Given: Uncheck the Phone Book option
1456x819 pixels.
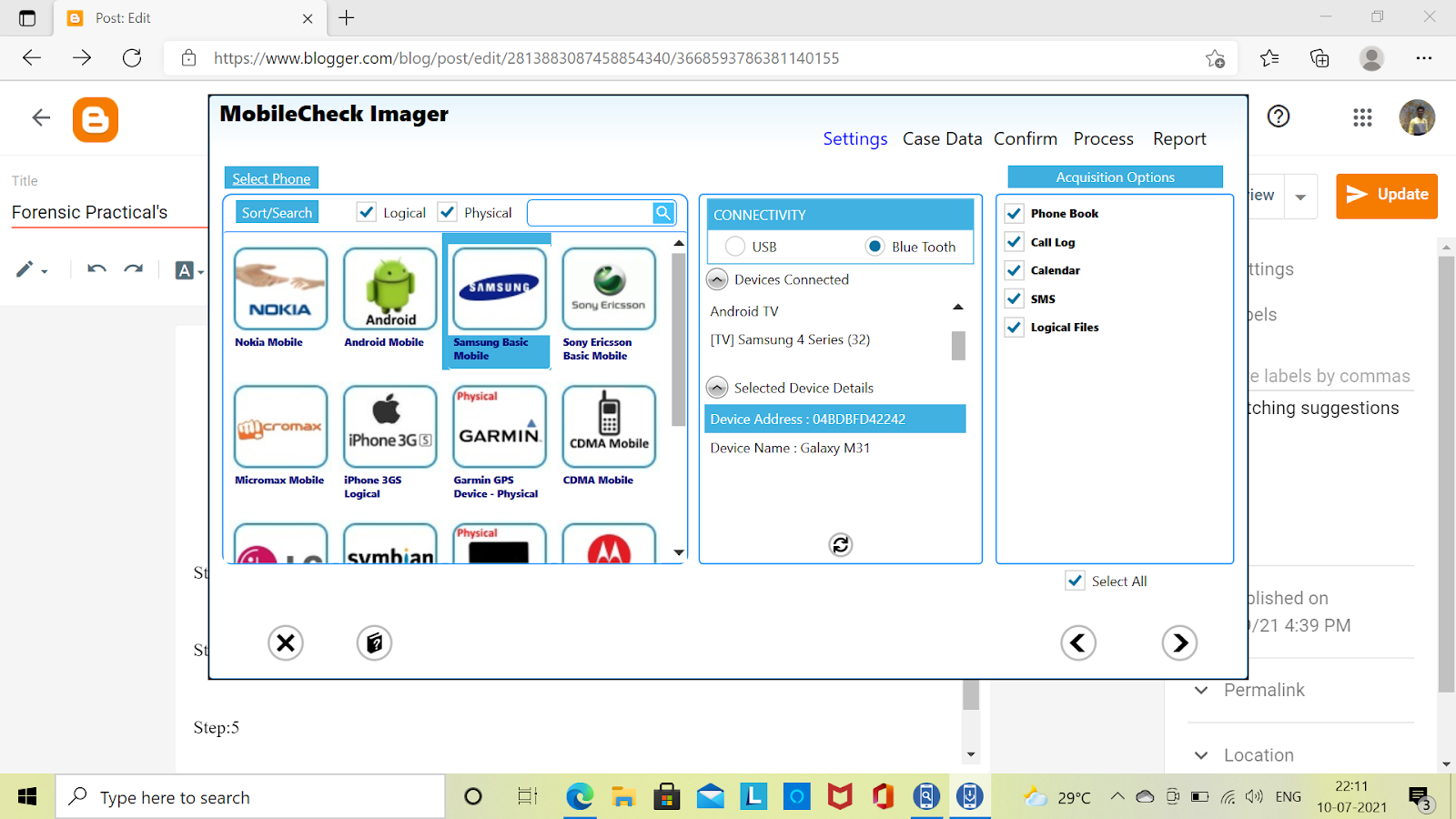Looking at the screenshot, I should pyautogui.click(x=1014, y=214).
